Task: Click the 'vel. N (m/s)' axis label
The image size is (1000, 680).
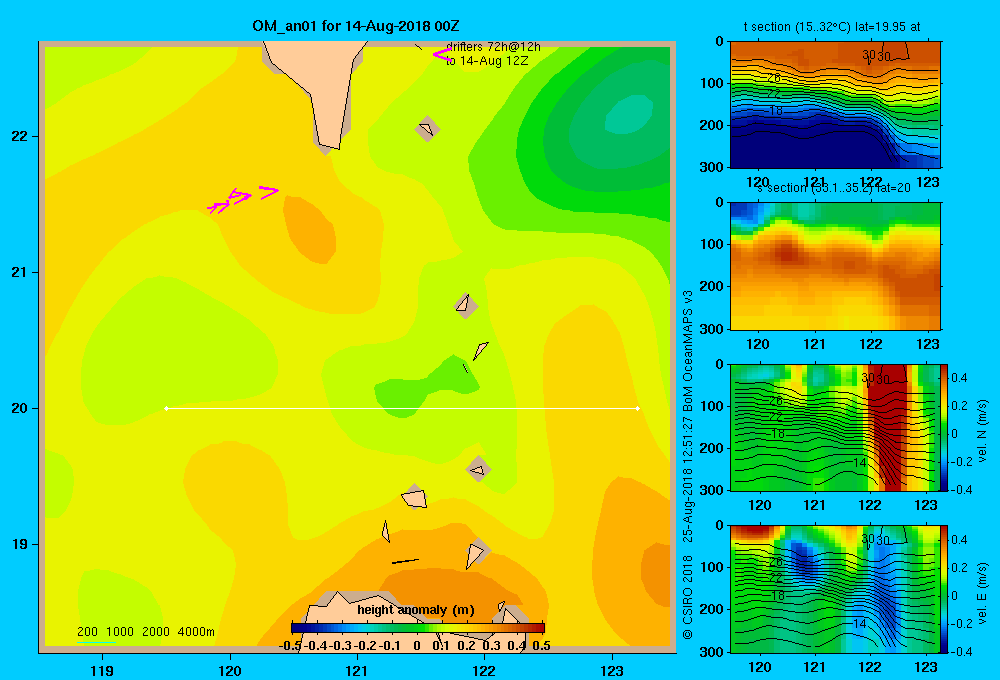Action: coord(982,431)
